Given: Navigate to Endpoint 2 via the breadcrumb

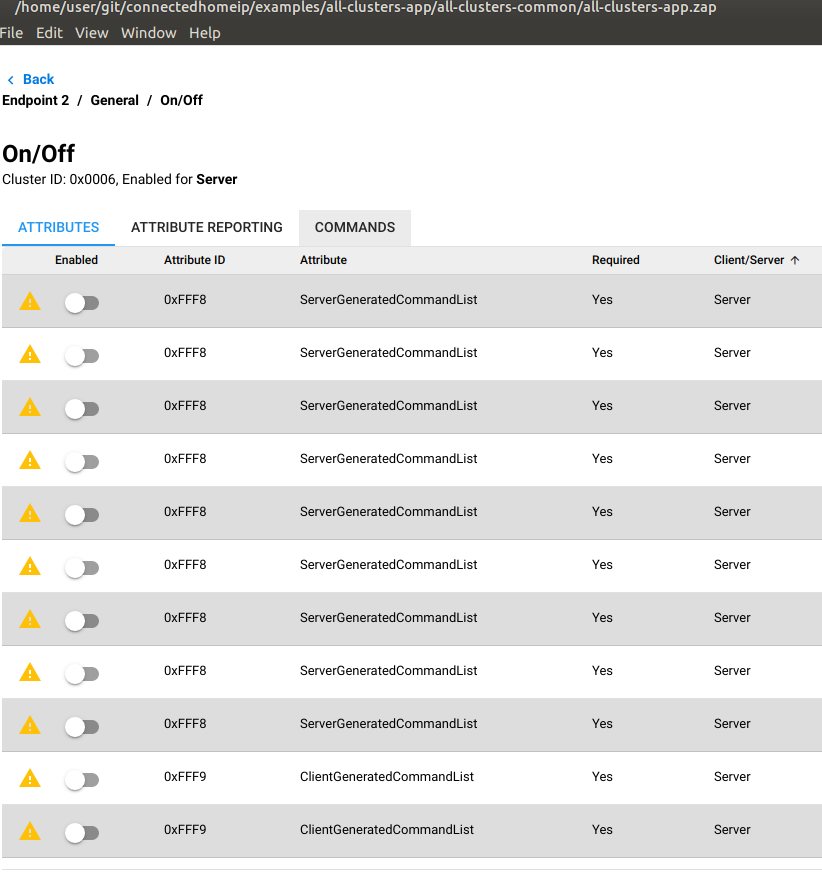Looking at the screenshot, I should point(36,100).
